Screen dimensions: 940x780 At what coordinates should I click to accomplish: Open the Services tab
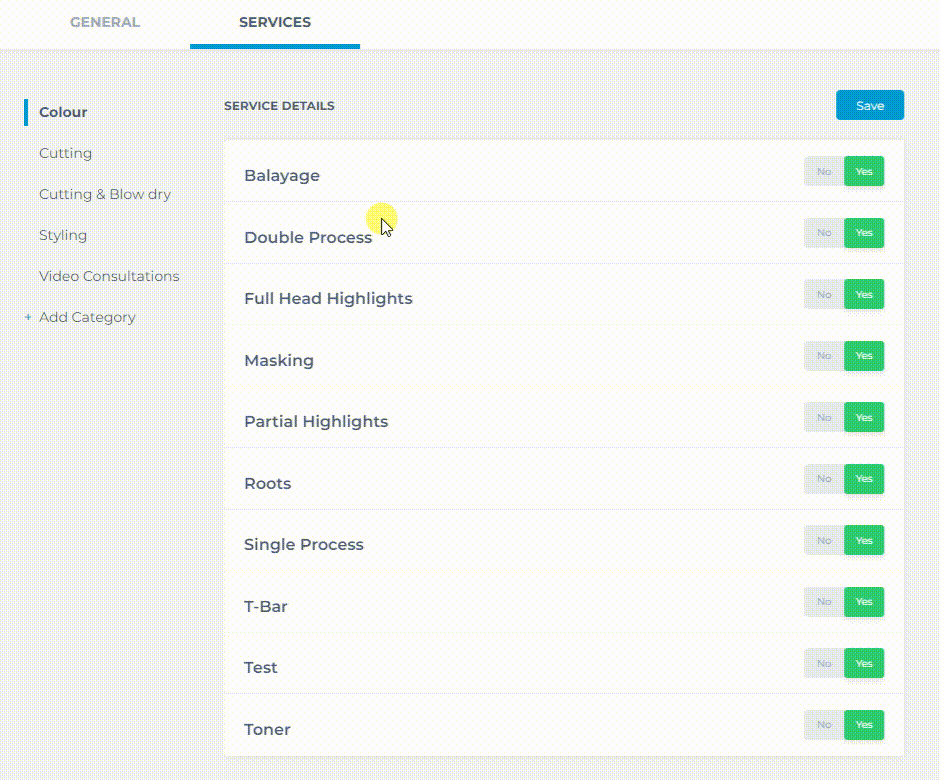pos(275,22)
